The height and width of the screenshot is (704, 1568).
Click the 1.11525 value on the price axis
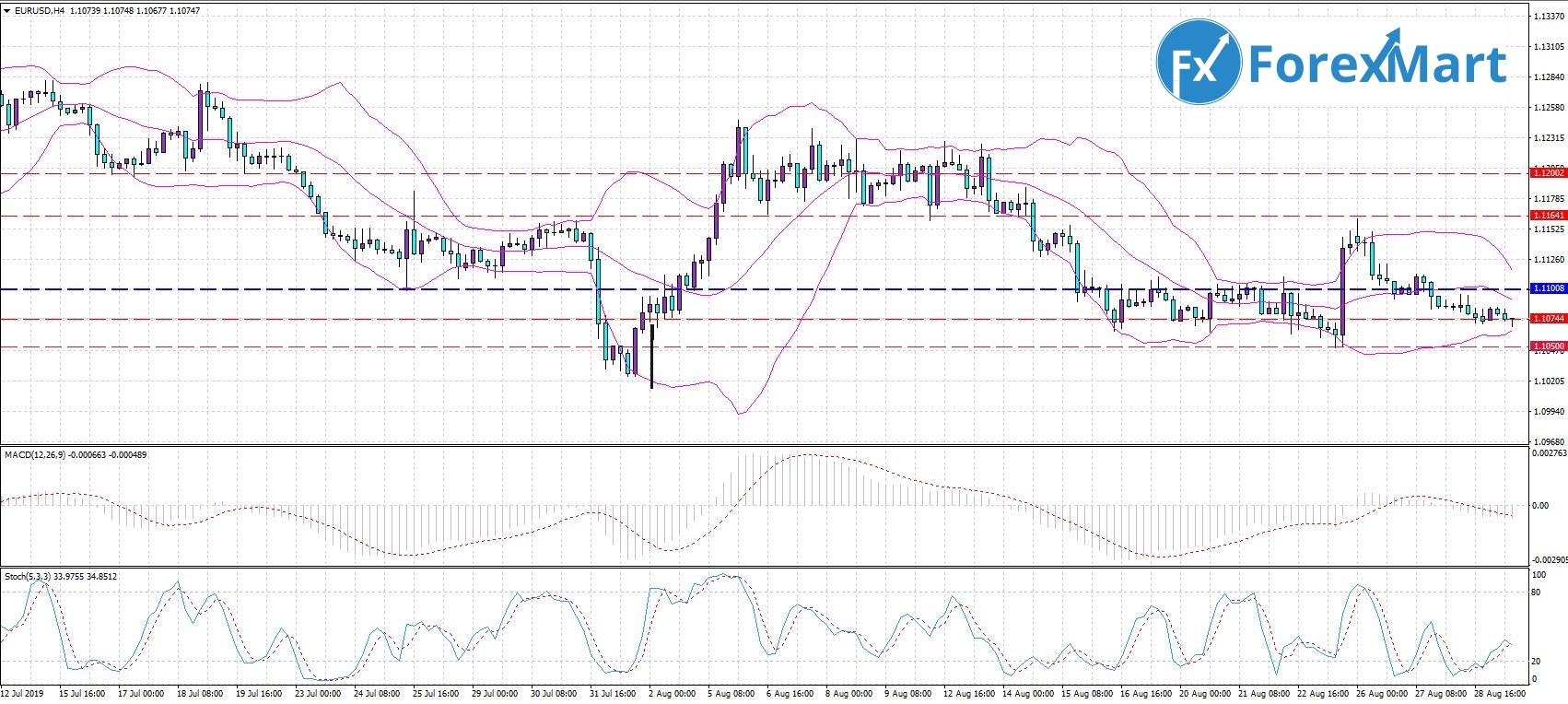point(1549,229)
